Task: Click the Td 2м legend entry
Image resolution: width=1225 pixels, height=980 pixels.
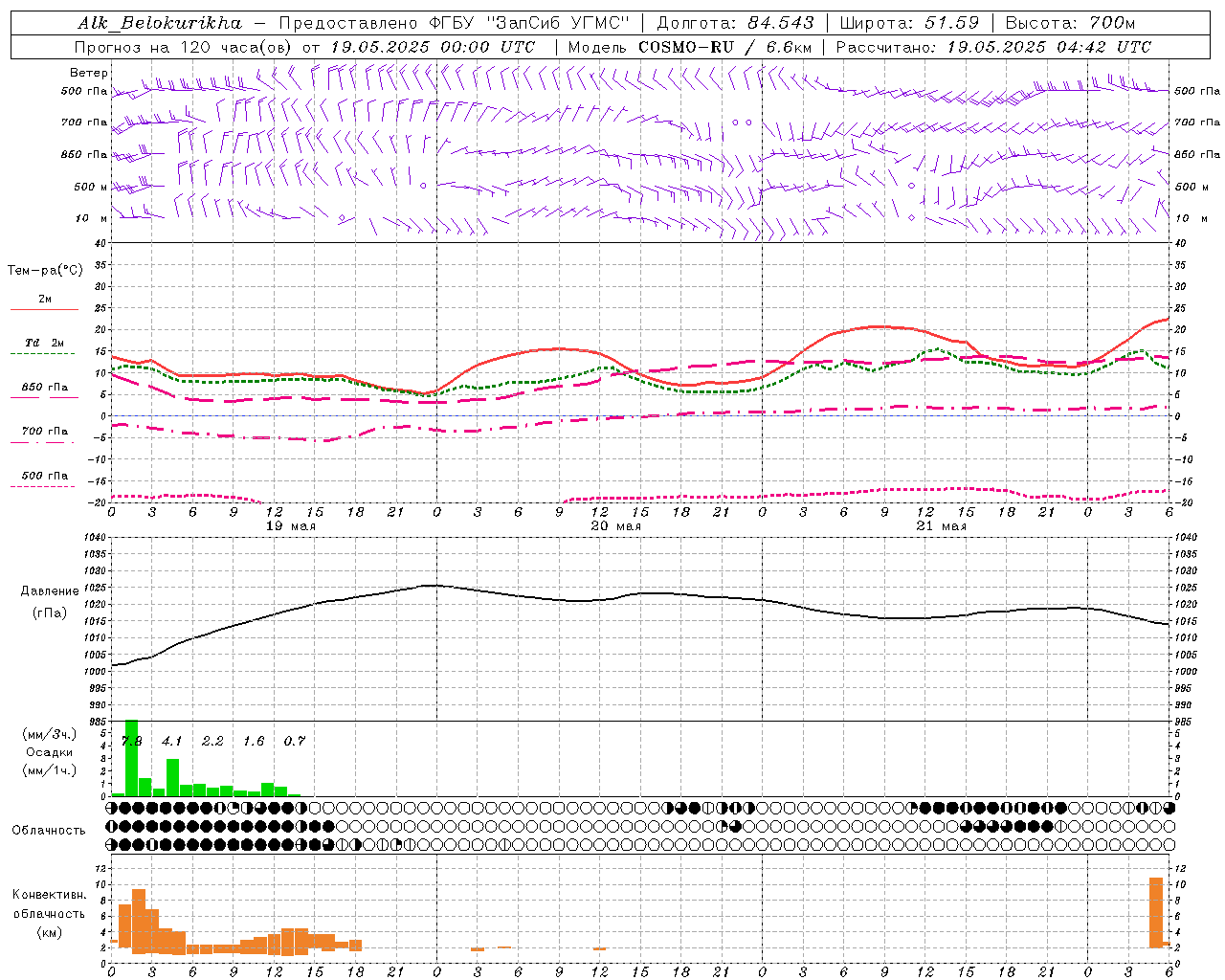Action: coord(45,343)
